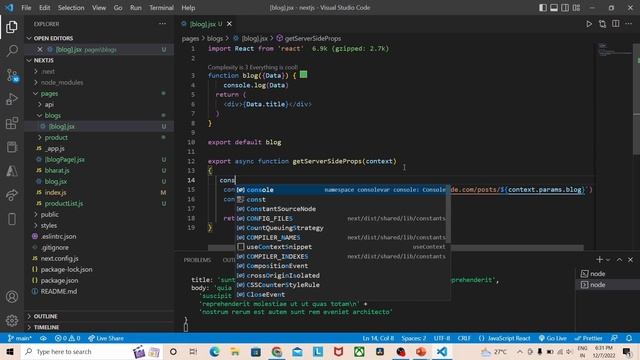Maximize panel with the up chevron

(x=619, y=260)
